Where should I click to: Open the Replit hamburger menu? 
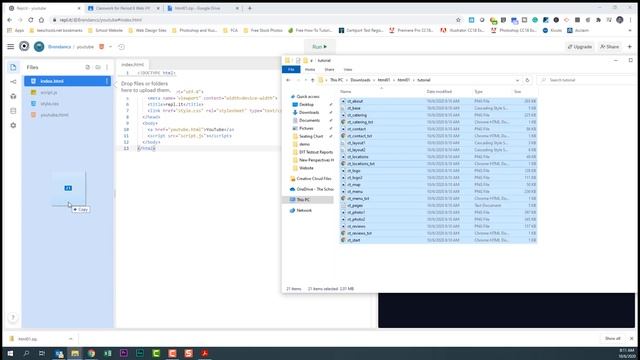[11, 47]
